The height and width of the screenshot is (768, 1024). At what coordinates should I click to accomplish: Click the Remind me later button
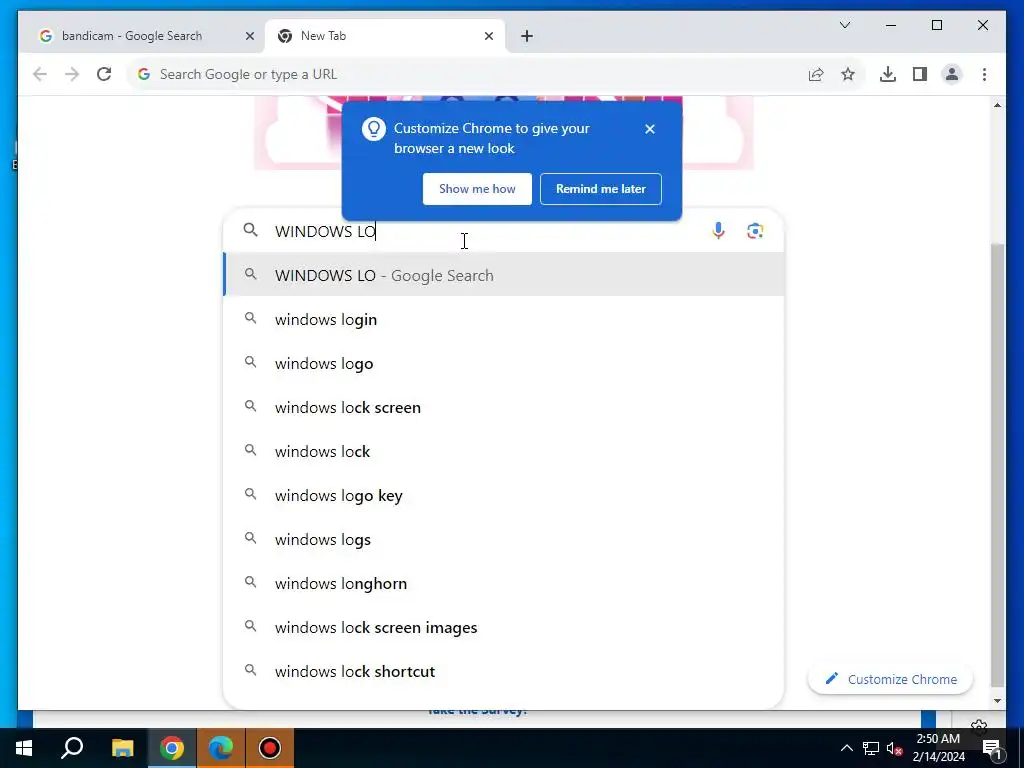click(601, 189)
